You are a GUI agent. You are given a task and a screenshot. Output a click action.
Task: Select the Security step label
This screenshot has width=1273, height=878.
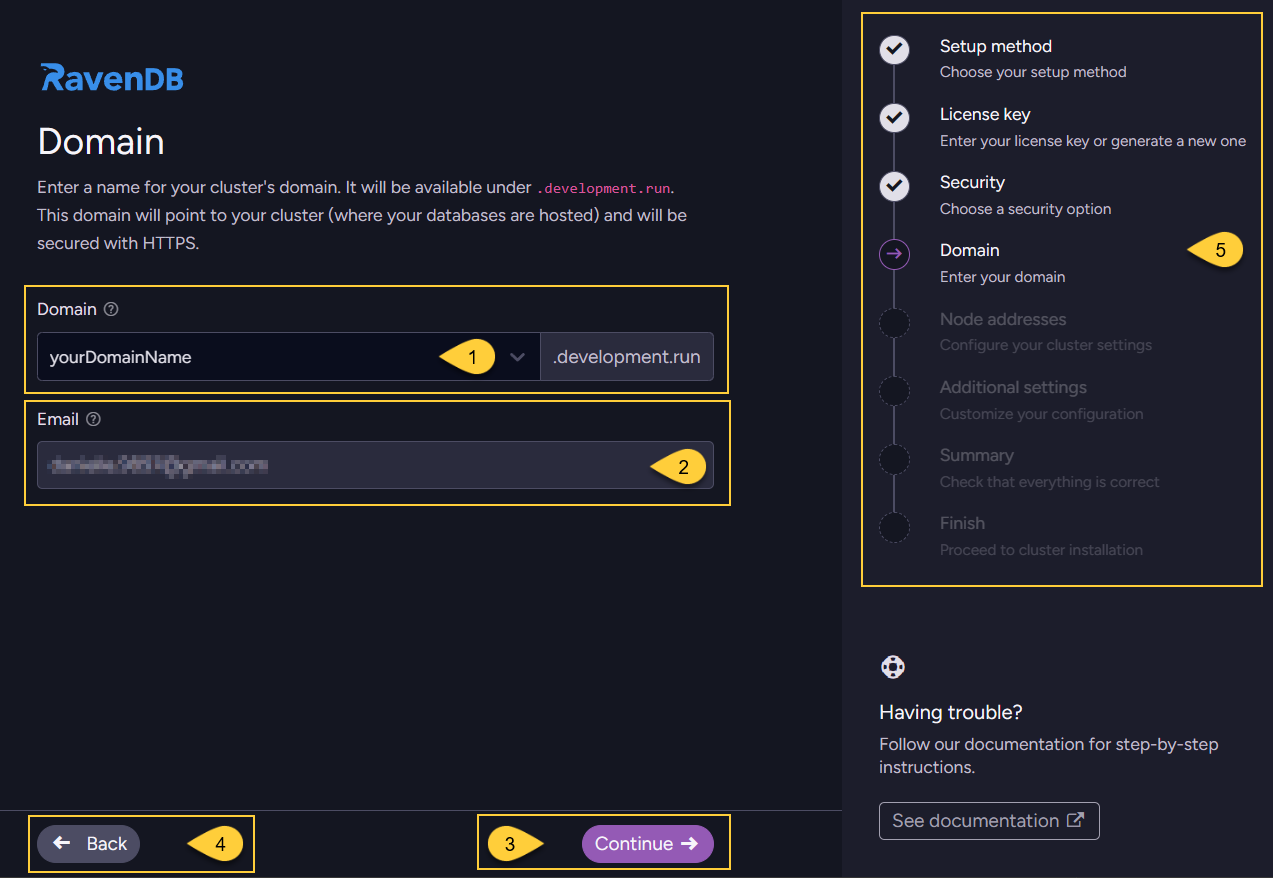[972, 183]
